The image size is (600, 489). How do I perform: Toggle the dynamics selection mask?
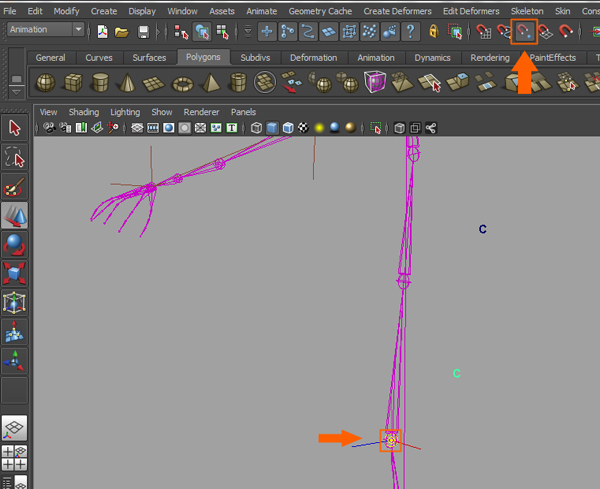tap(370, 31)
